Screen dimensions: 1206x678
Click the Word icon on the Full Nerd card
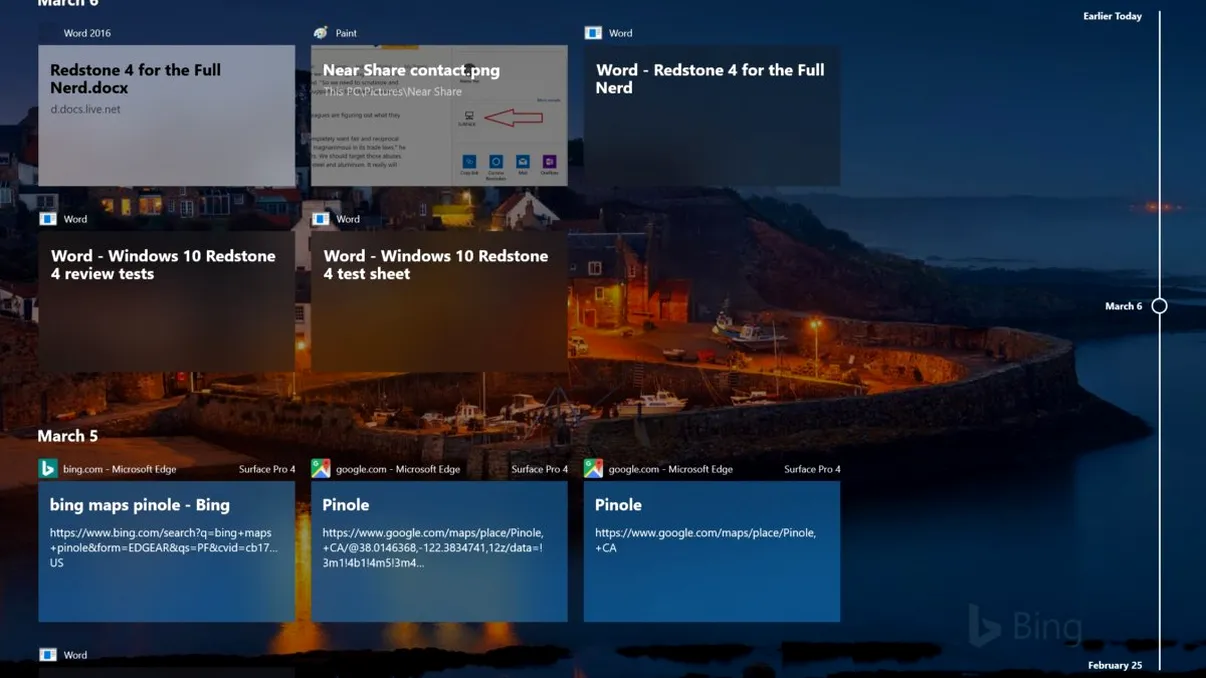(x=593, y=32)
